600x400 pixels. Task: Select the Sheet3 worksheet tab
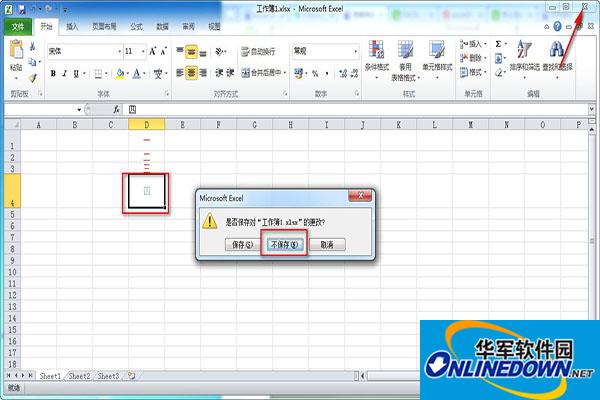(x=108, y=376)
